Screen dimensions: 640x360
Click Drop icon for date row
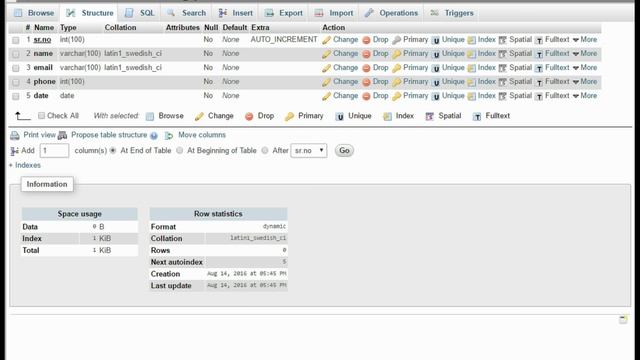[x=366, y=96]
